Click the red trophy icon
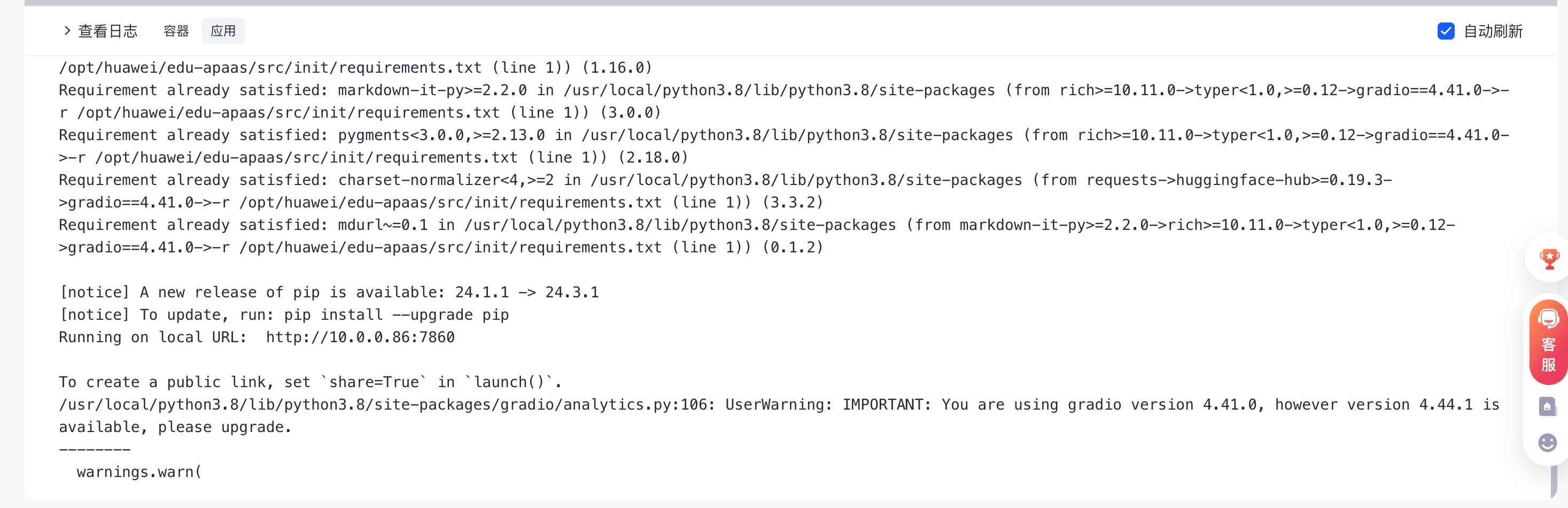 pos(1549,258)
